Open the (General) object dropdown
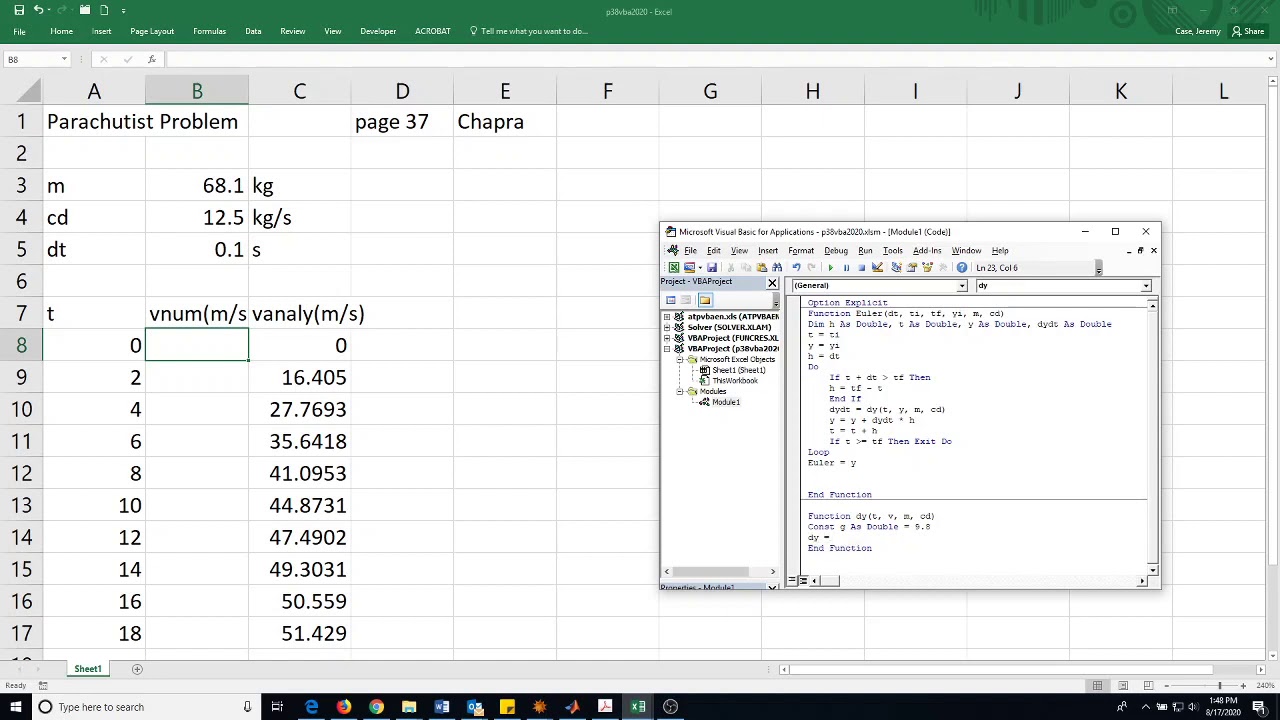This screenshot has height=720, width=1280. tap(962, 286)
